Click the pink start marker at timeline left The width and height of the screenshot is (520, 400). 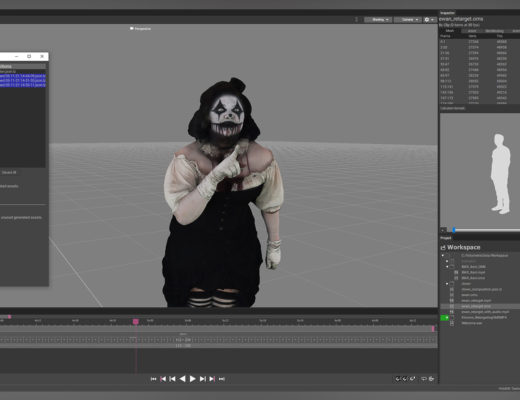point(10,317)
